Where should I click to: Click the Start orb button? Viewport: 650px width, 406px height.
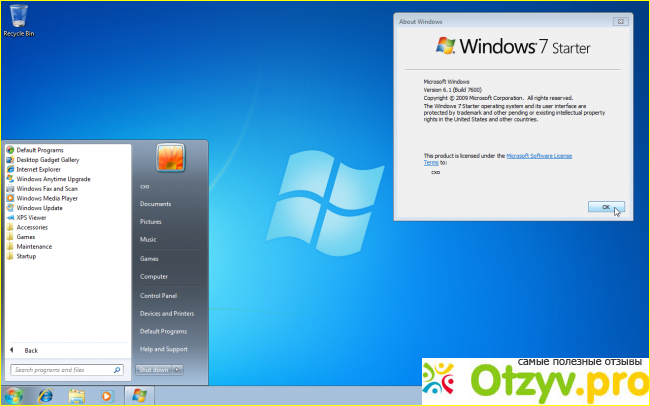(x=14, y=396)
